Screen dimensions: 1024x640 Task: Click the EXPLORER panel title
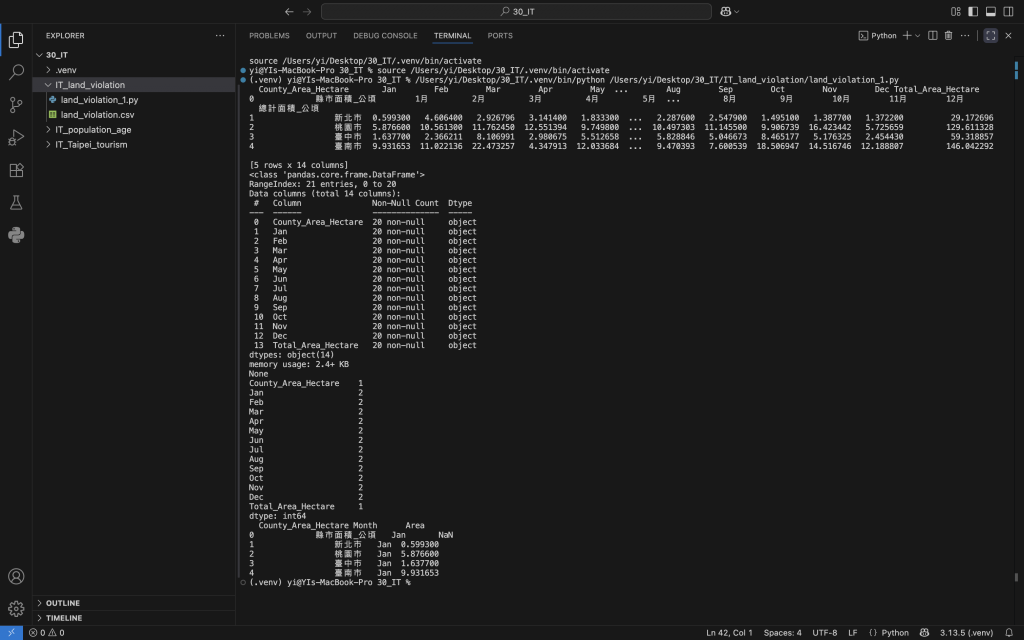coord(65,36)
